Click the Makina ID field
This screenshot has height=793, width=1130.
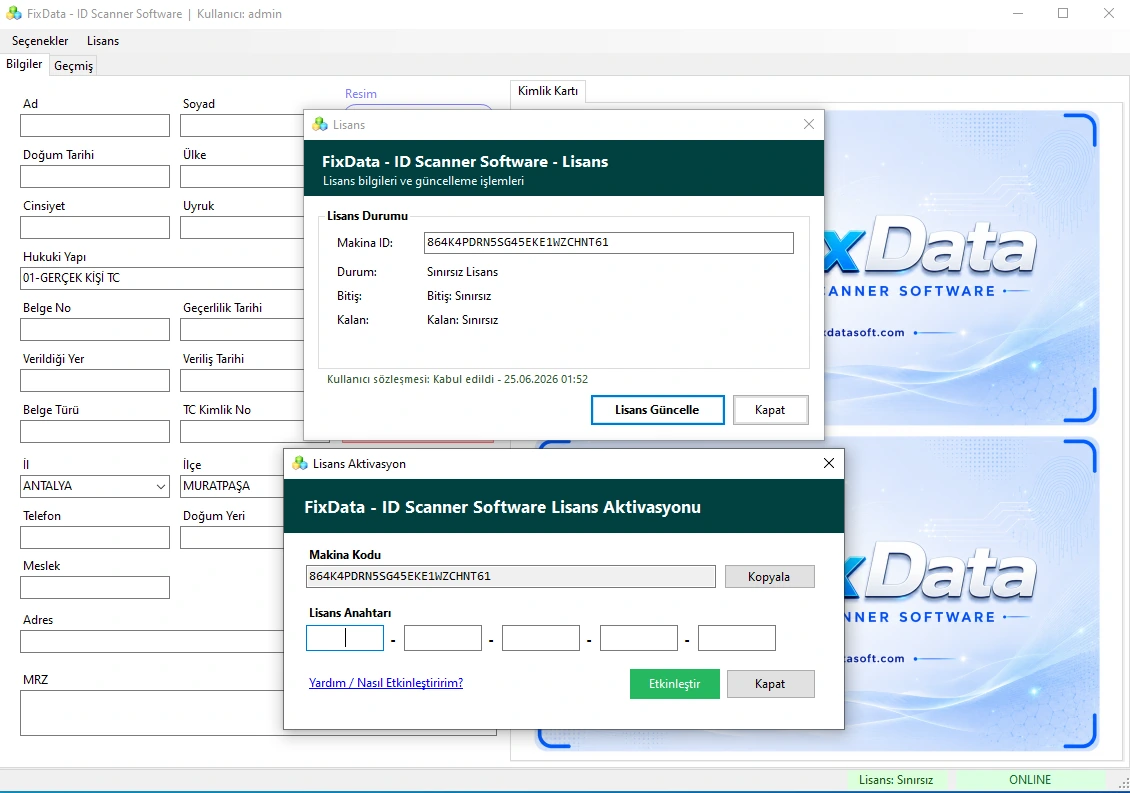point(608,243)
